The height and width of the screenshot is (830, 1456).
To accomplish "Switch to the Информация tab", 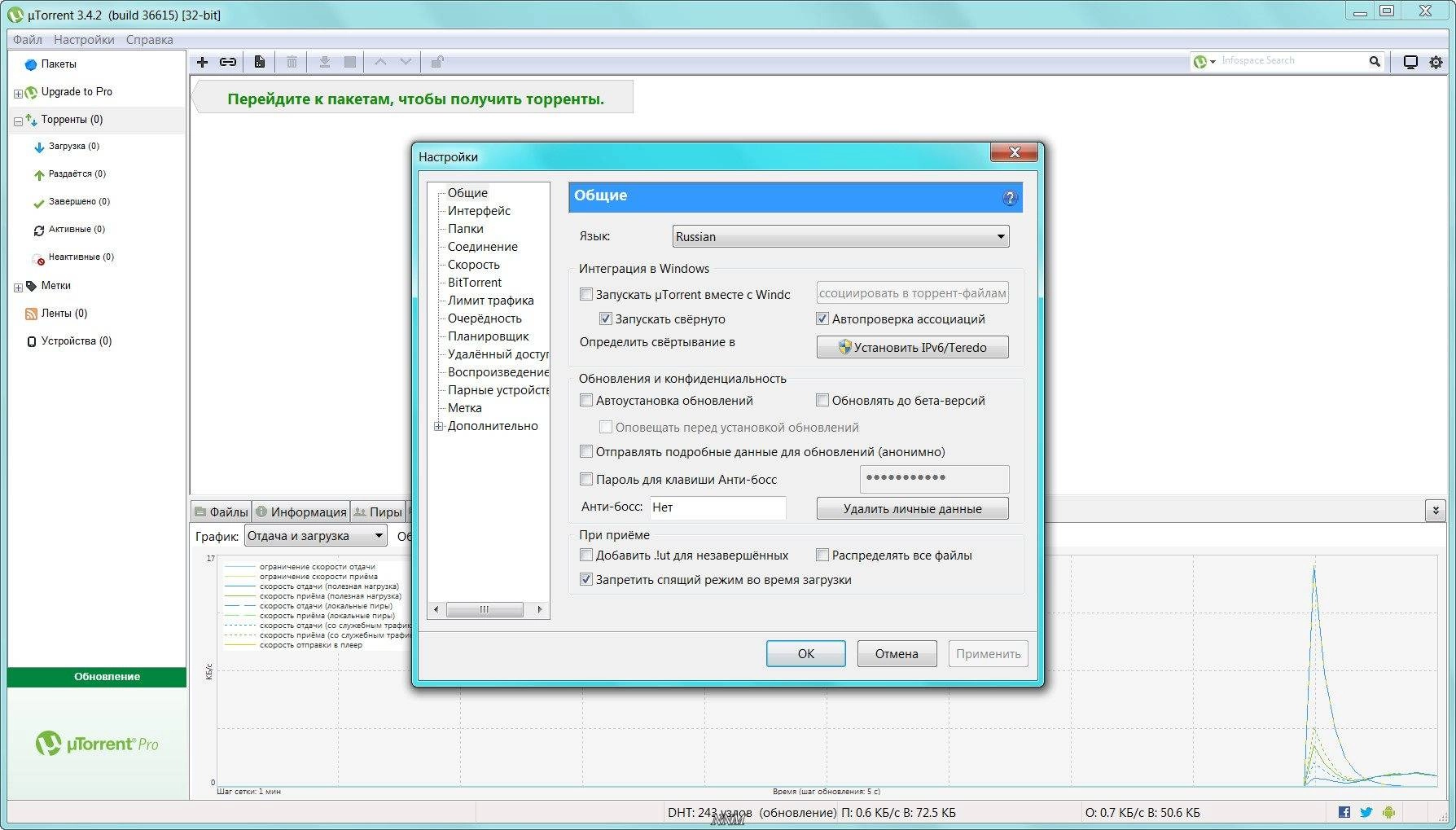I will pos(301,512).
